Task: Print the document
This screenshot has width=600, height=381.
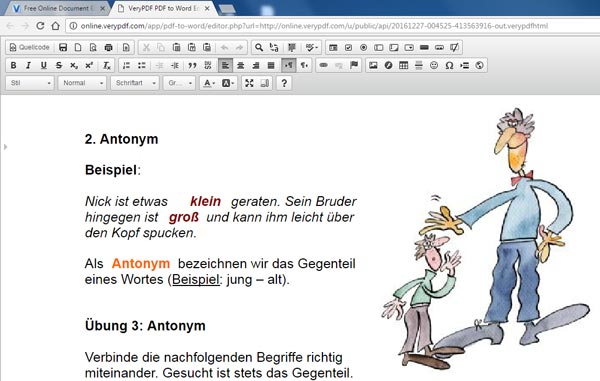Action: pos(108,47)
